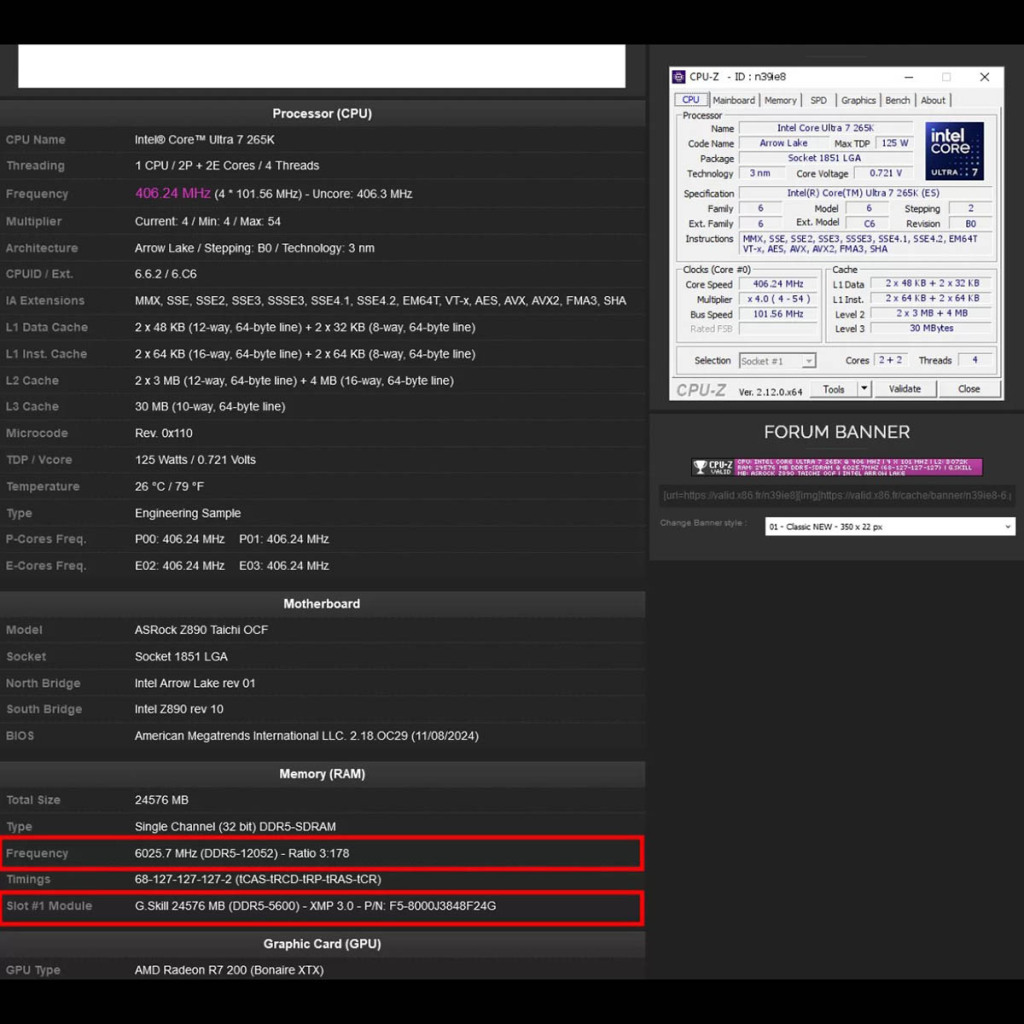Click the Slot #1 Module G.Skill value
The image size is (1024, 1024).
315,906
